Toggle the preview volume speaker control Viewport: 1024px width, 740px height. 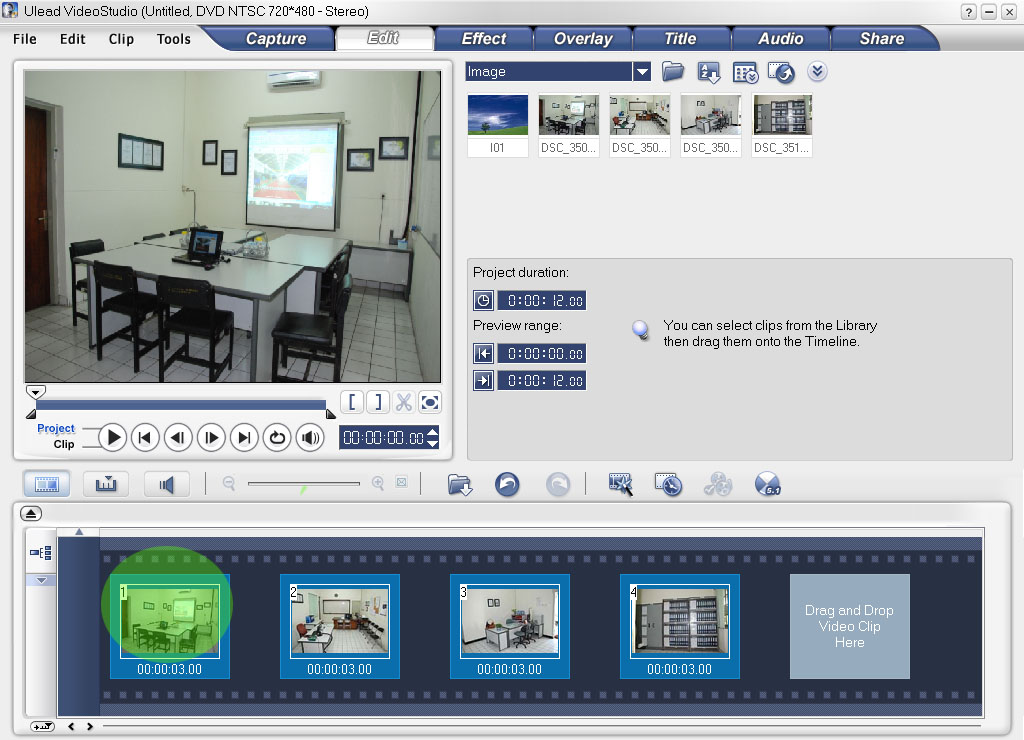(x=309, y=437)
